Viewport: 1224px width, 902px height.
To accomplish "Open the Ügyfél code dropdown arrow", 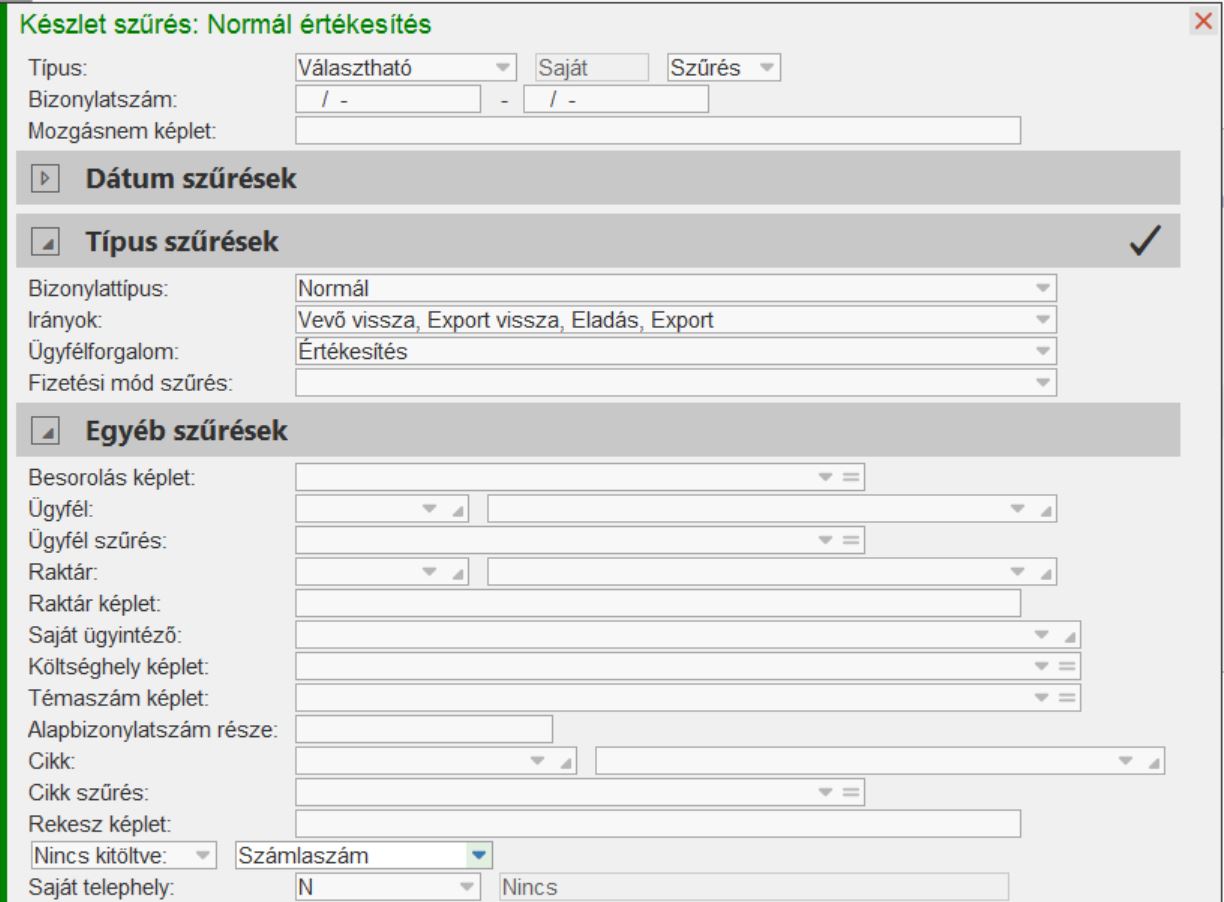I will pos(431,509).
